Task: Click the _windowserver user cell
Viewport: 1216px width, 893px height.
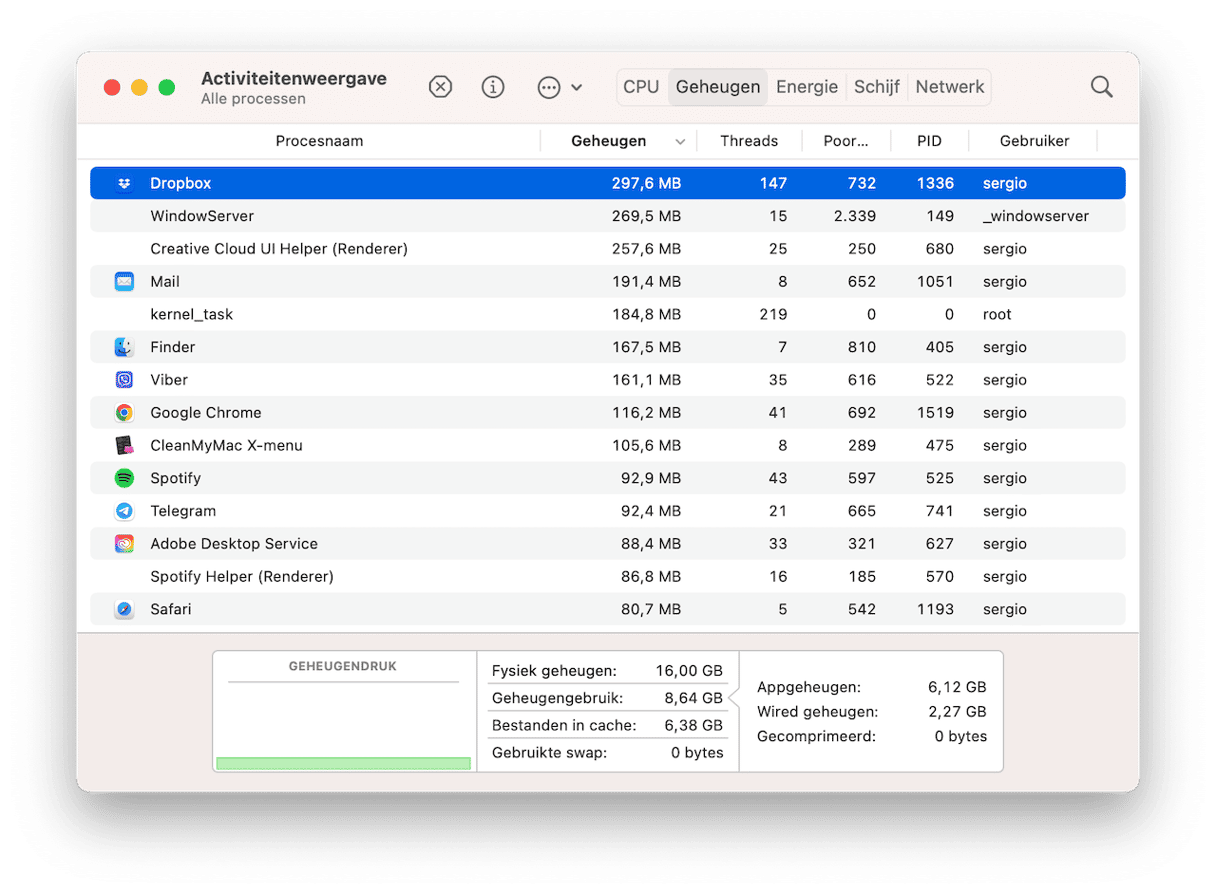Action: point(1036,216)
